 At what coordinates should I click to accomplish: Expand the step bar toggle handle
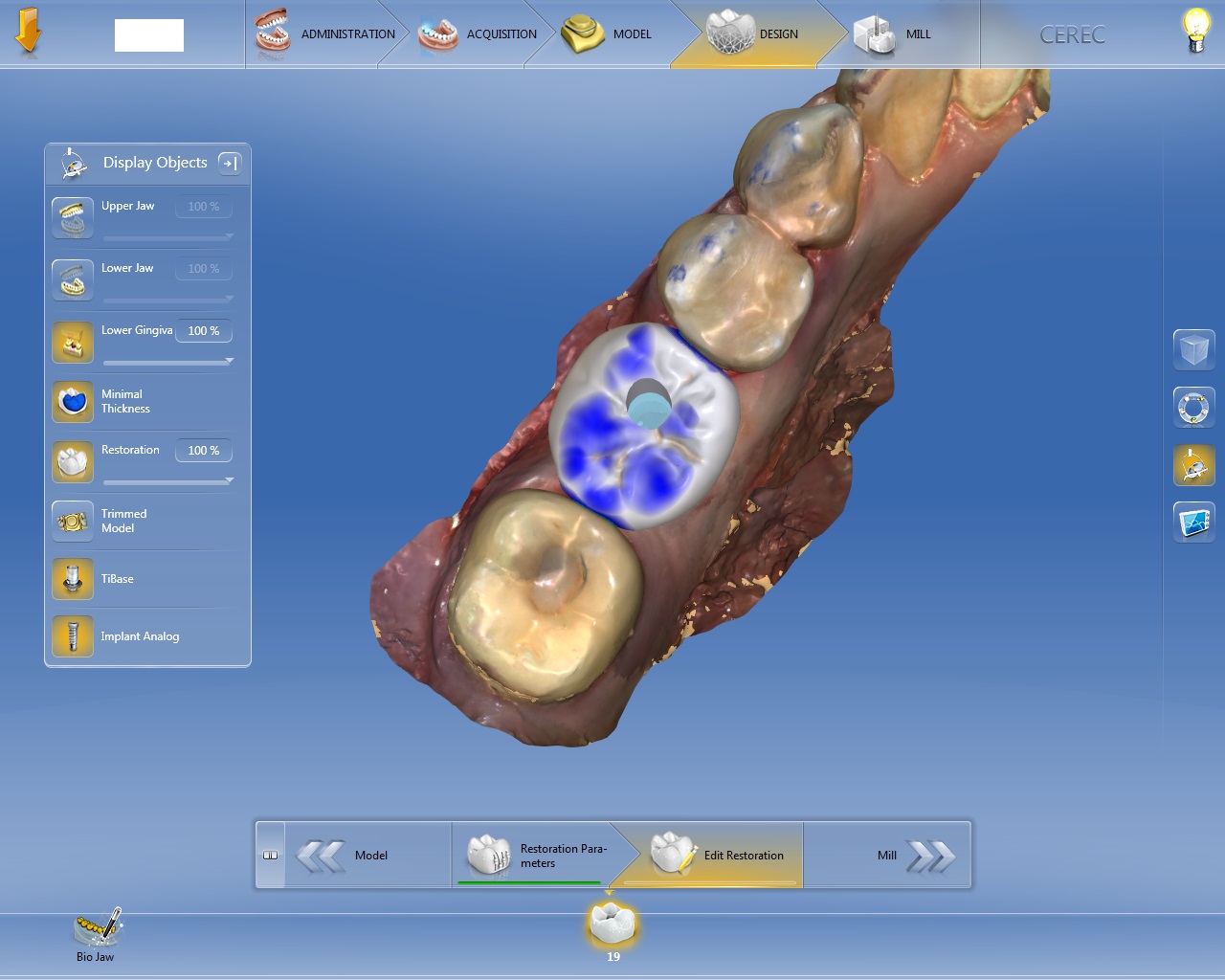coord(271,856)
